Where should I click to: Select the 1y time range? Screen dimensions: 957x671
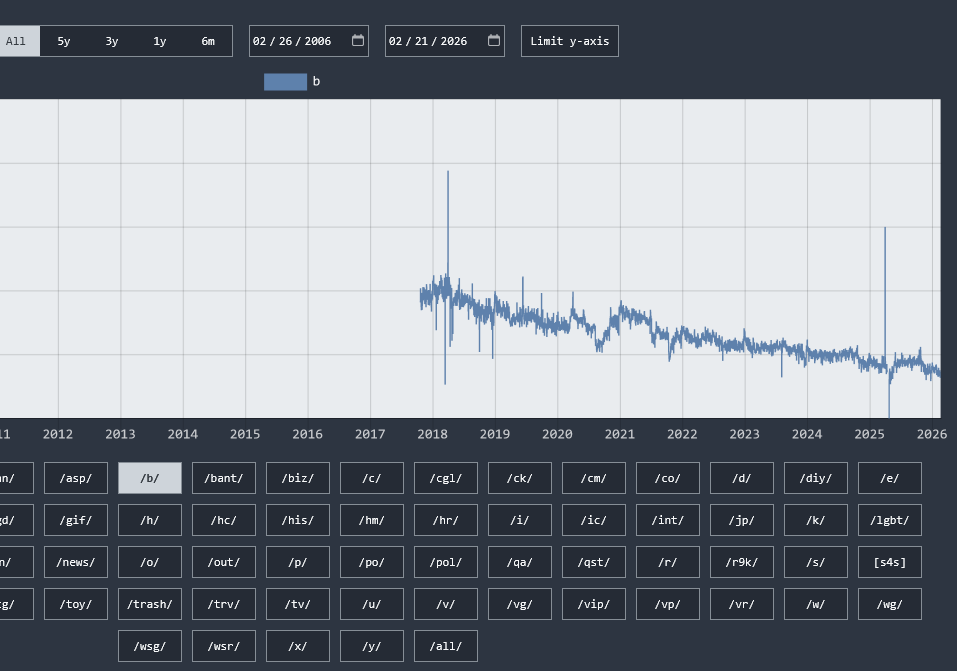(160, 41)
